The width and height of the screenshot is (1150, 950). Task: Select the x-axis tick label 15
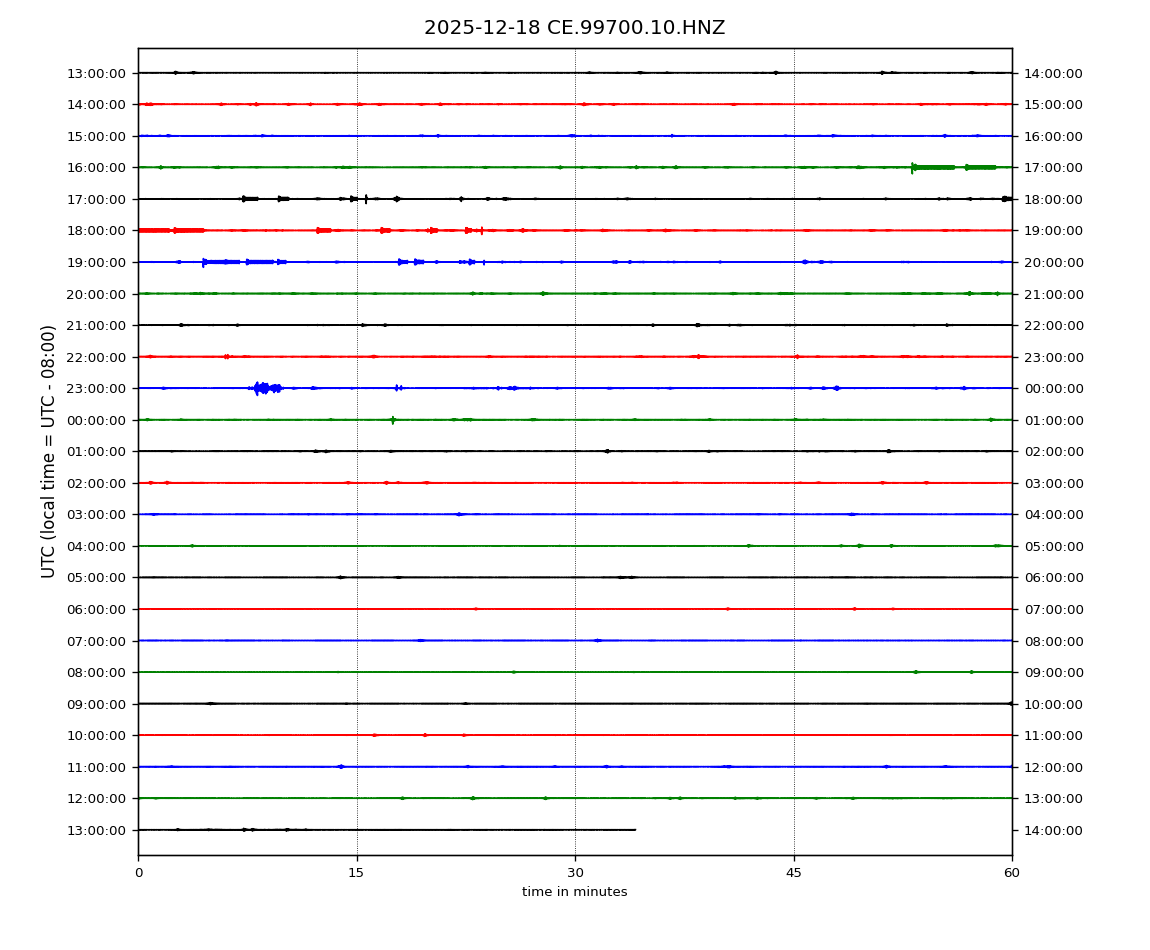[357, 873]
